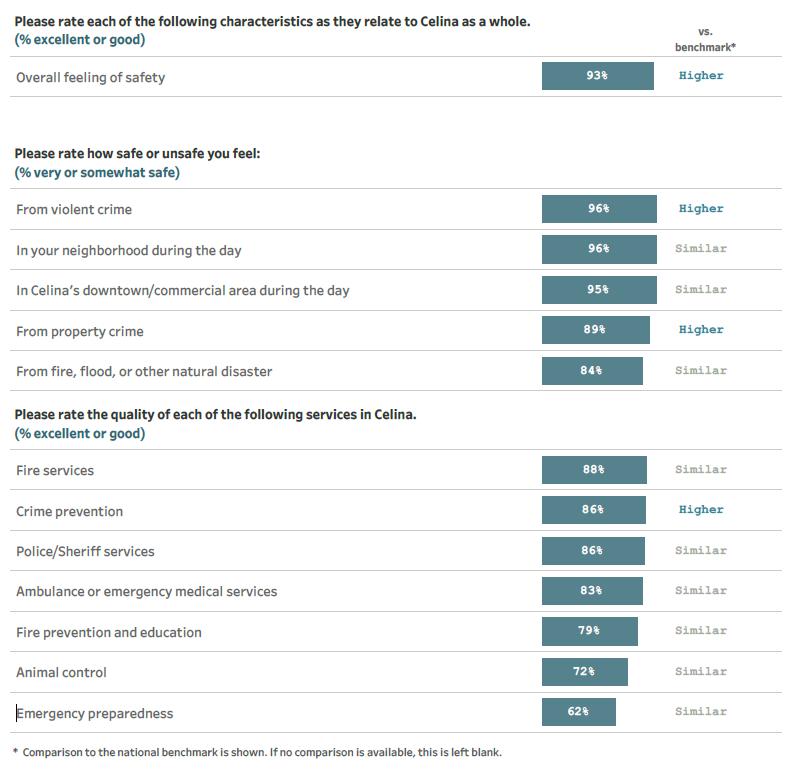This screenshot has height=777, width=801.
Task: Click the 89% property crime bar
Action: pyautogui.click(x=595, y=330)
